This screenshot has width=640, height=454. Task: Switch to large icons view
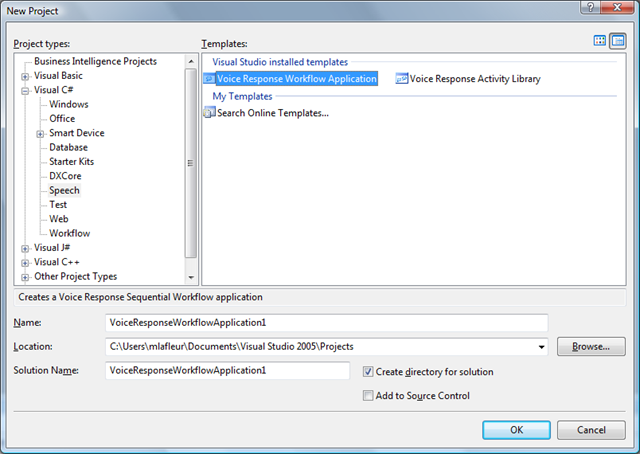tap(600, 40)
